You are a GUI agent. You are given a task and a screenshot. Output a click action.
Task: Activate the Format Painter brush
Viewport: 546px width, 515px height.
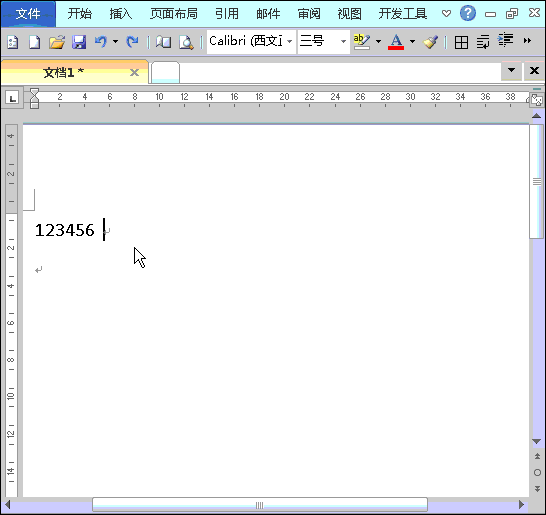coord(430,42)
